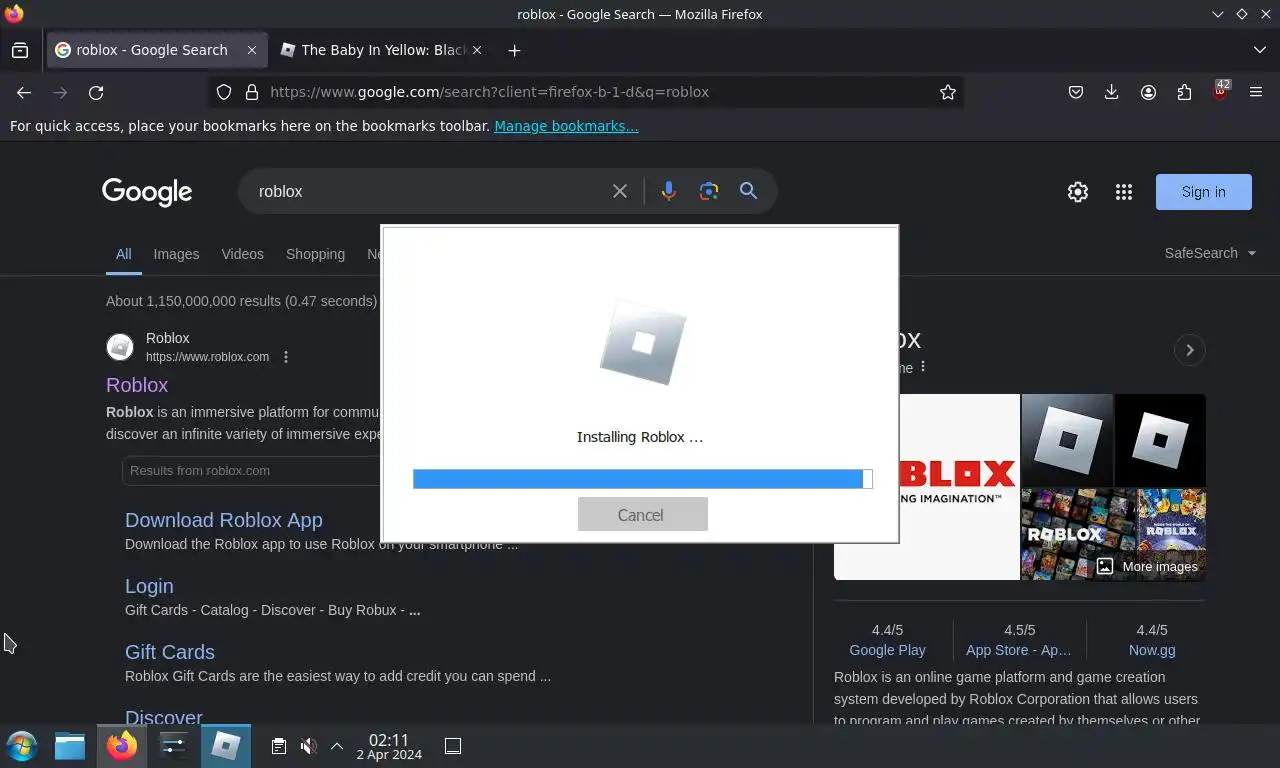
Task: Open the Roblox wordmark image thumbnail
Action: (x=927, y=487)
